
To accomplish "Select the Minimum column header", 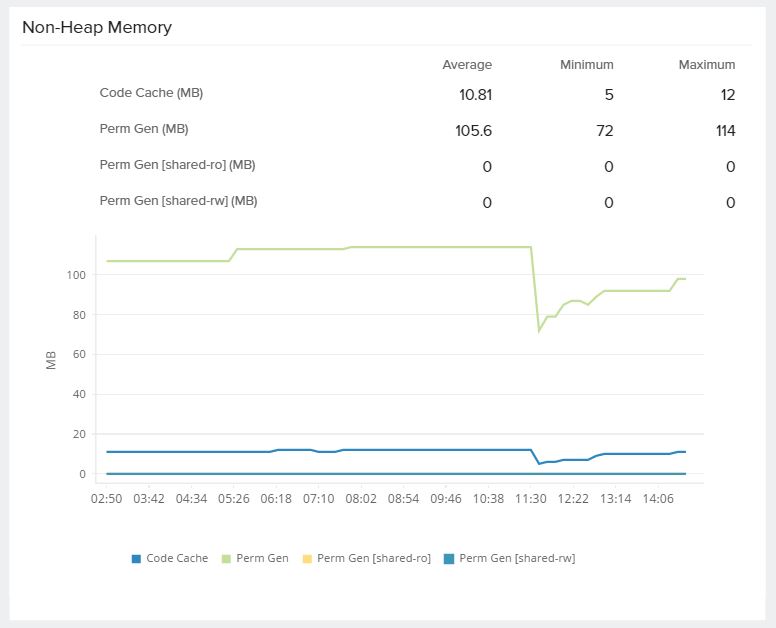I will point(587,65).
